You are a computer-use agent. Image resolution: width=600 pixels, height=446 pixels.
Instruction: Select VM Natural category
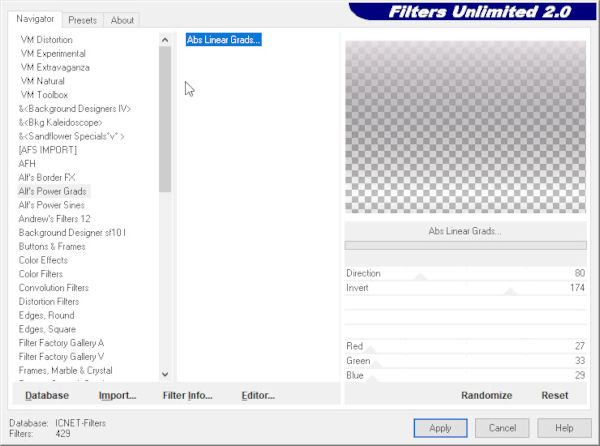point(42,81)
